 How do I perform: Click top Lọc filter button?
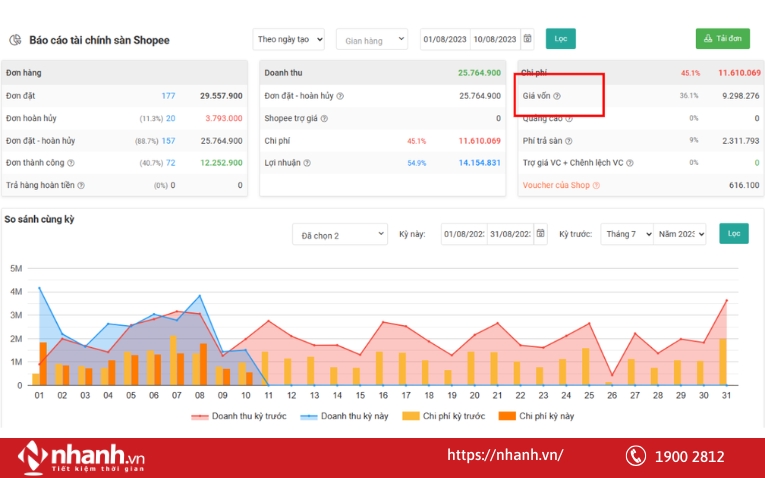tap(561, 39)
